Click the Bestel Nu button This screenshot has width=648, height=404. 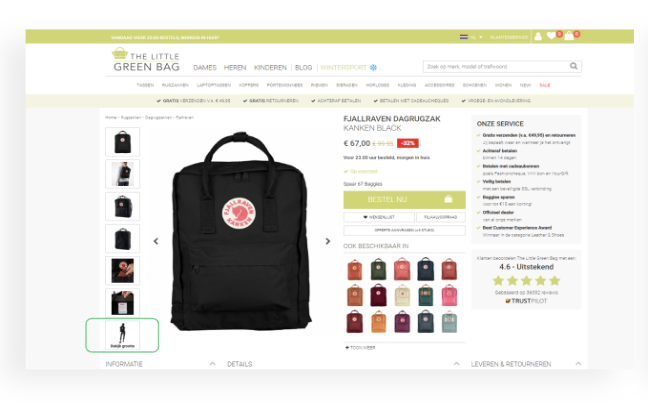coord(404,200)
